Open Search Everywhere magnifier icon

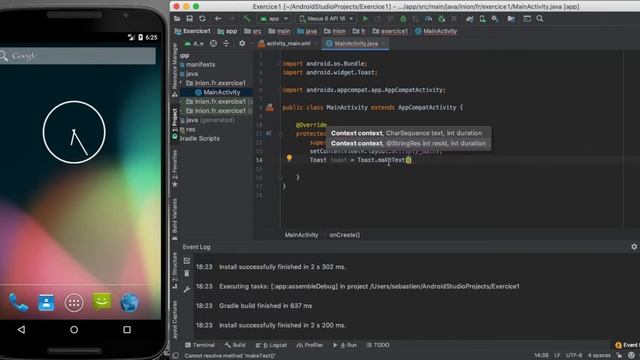[540, 19]
